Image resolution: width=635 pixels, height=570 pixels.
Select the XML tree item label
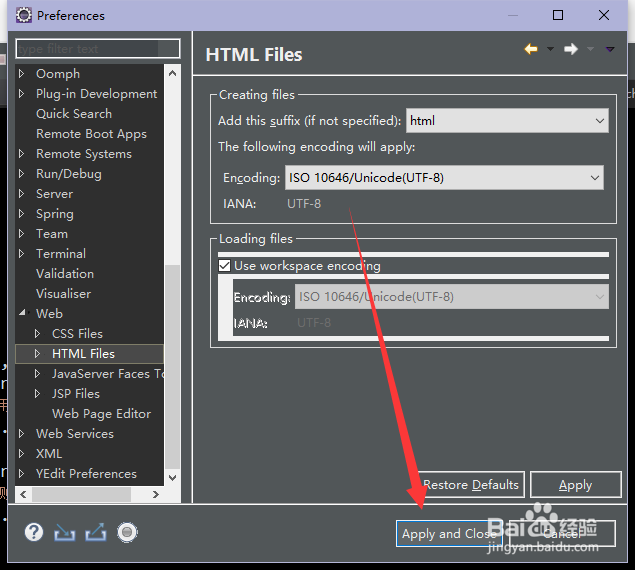coord(49,453)
